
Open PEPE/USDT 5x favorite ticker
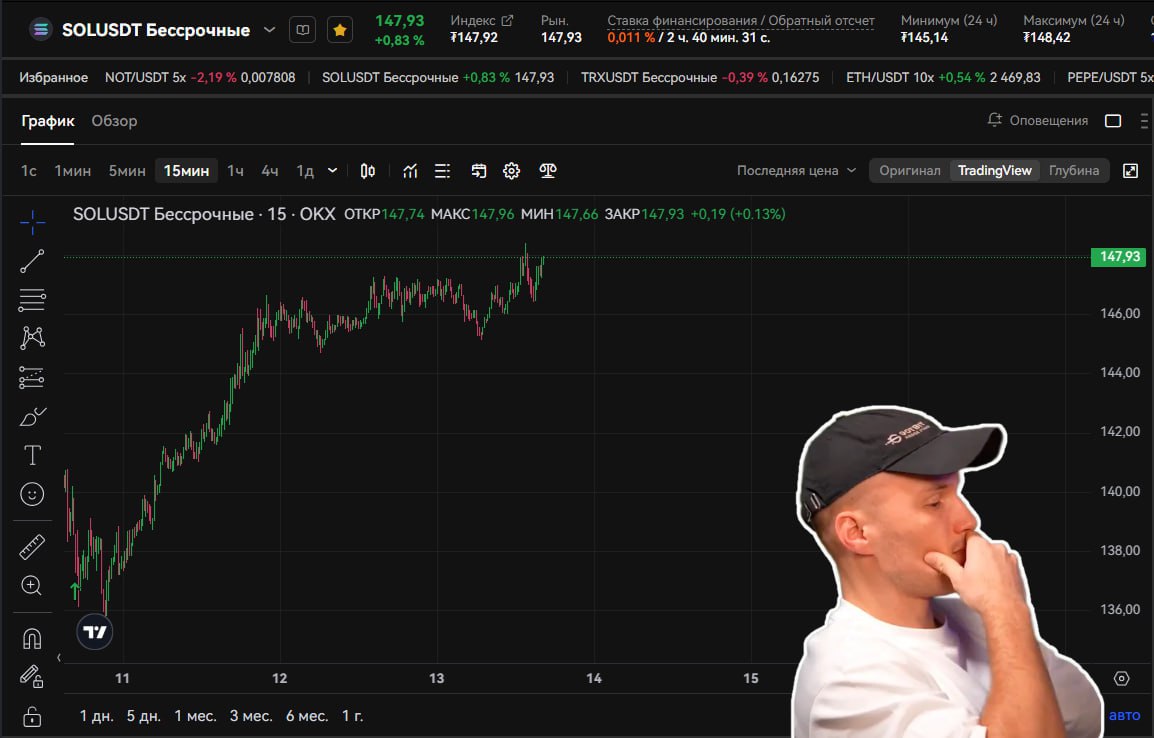(1110, 77)
